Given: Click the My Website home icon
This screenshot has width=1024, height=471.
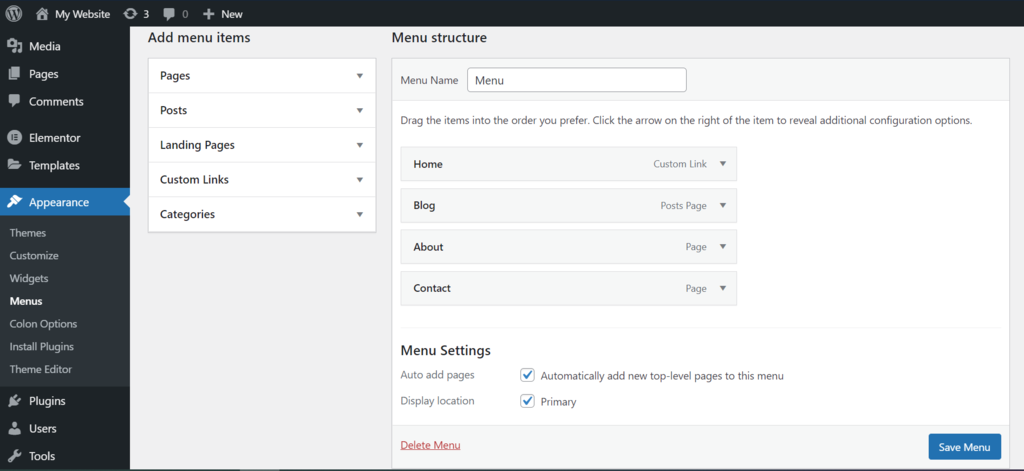Looking at the screenshot, I should pyautogui.click(x=42, y=14).
